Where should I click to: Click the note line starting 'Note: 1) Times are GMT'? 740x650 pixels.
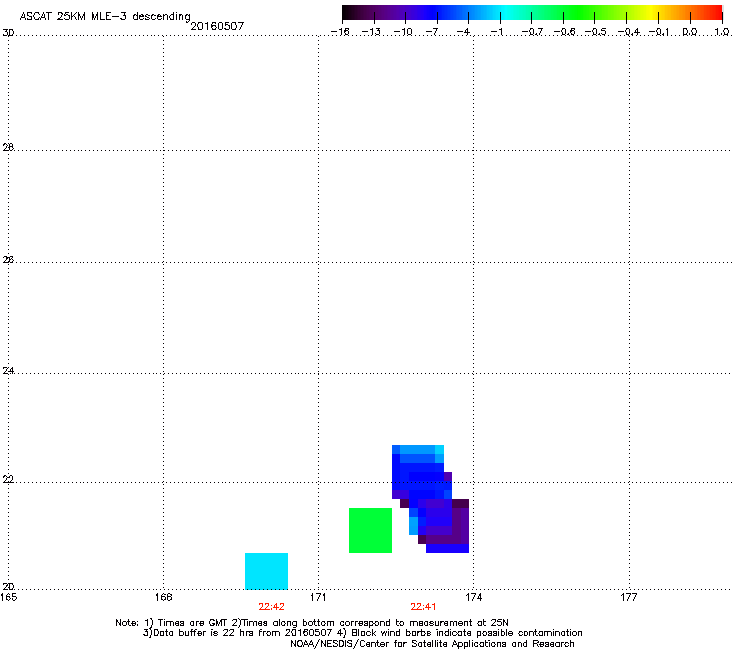[312, 623]
